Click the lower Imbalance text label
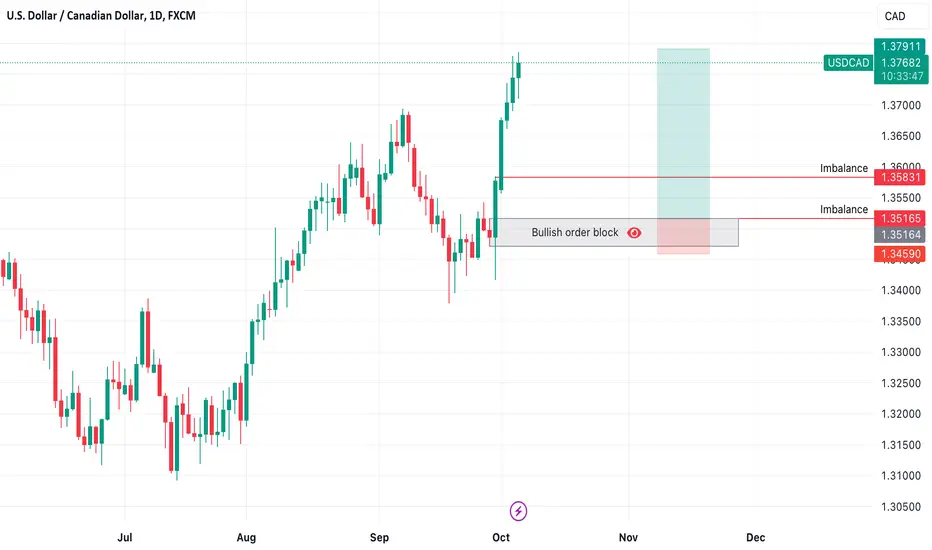 (x=843, y=209)
